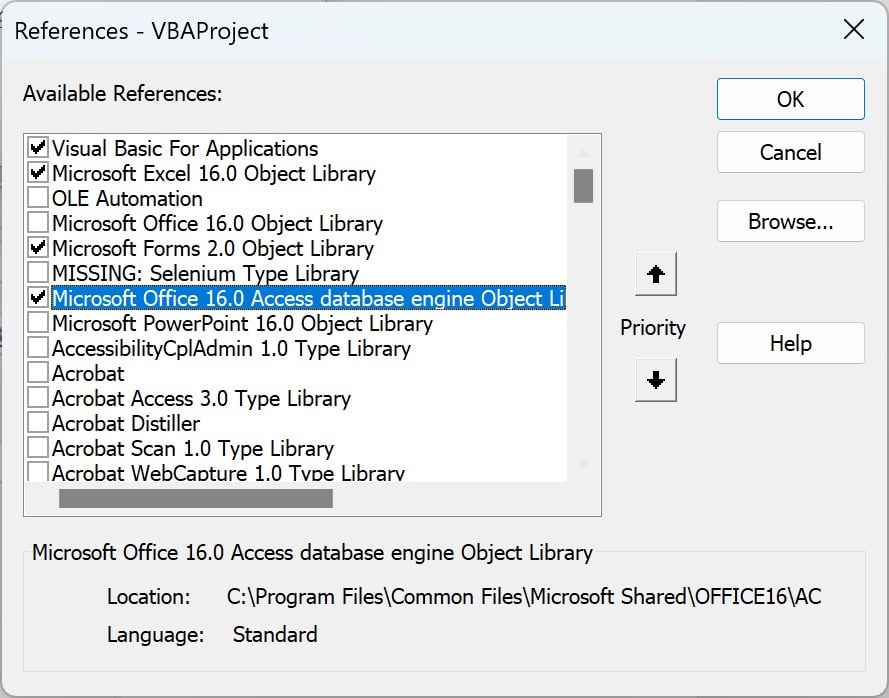The image size is (889, 698).
Task: Select the Acrobat list entry text
Action: 88,373
